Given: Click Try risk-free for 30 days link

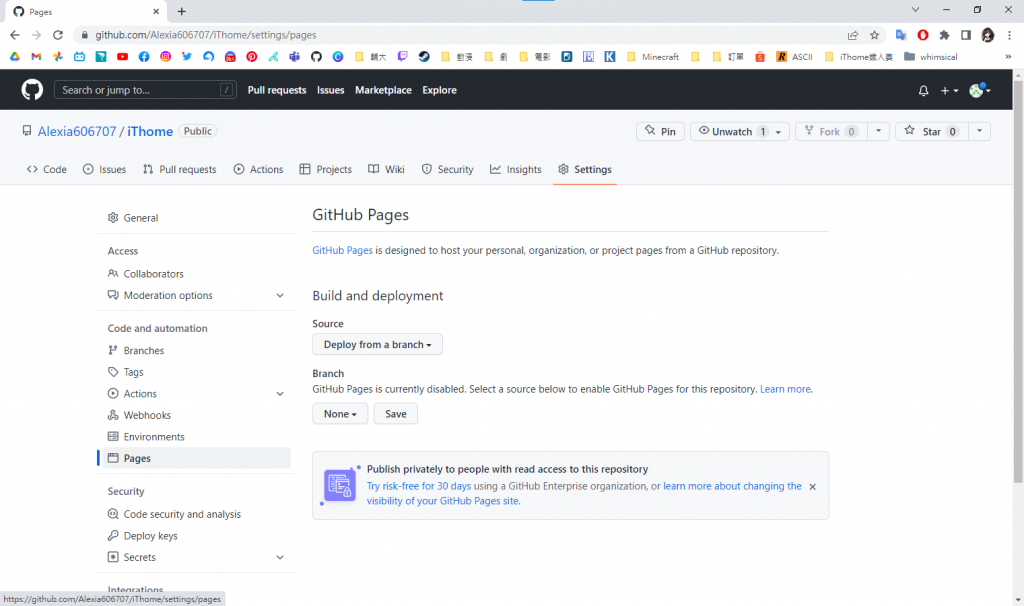Looking at the screenshot, I should [419, 486].
